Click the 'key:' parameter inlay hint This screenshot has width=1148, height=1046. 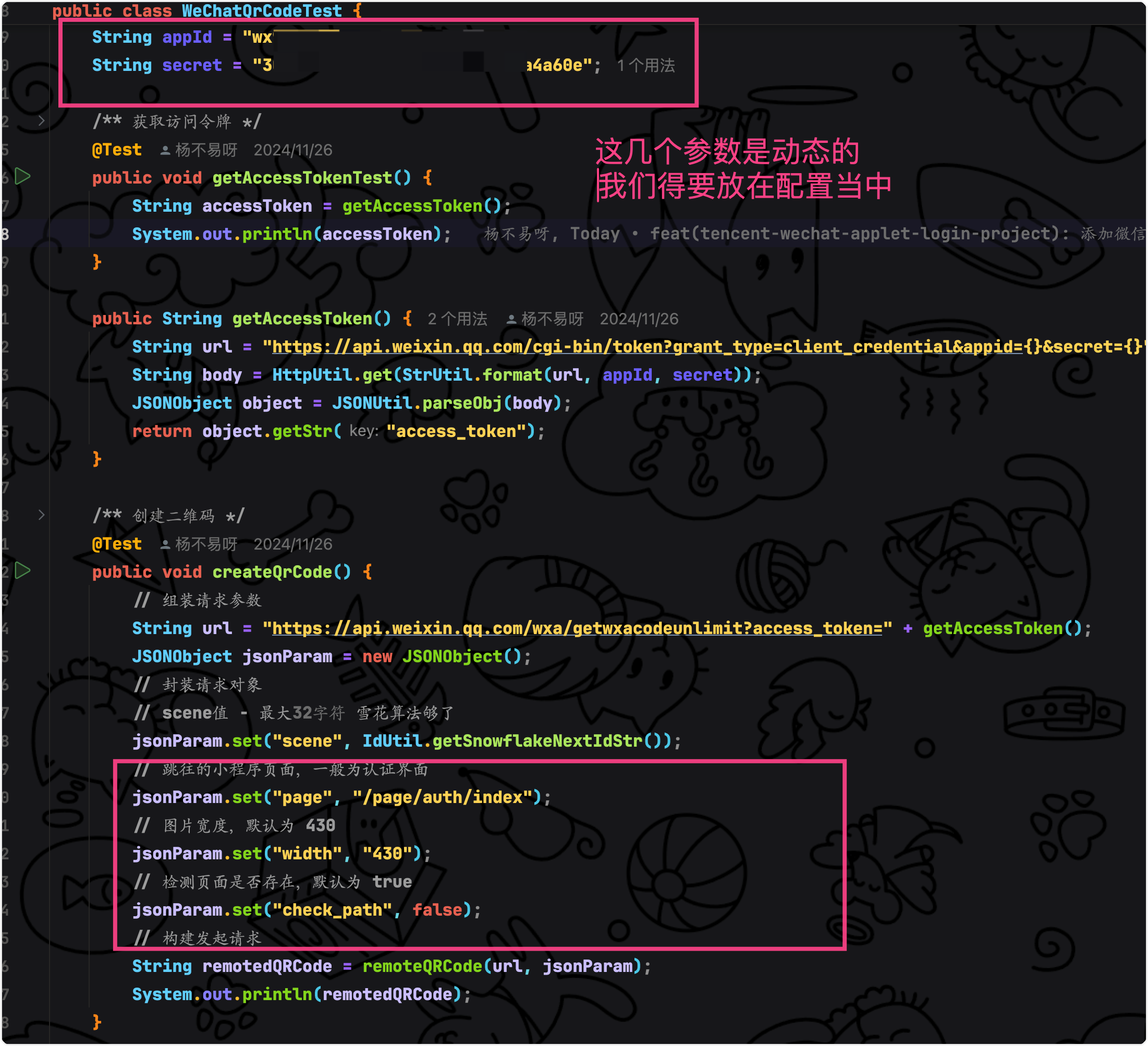pyautogui.click(x=364, y=431)
